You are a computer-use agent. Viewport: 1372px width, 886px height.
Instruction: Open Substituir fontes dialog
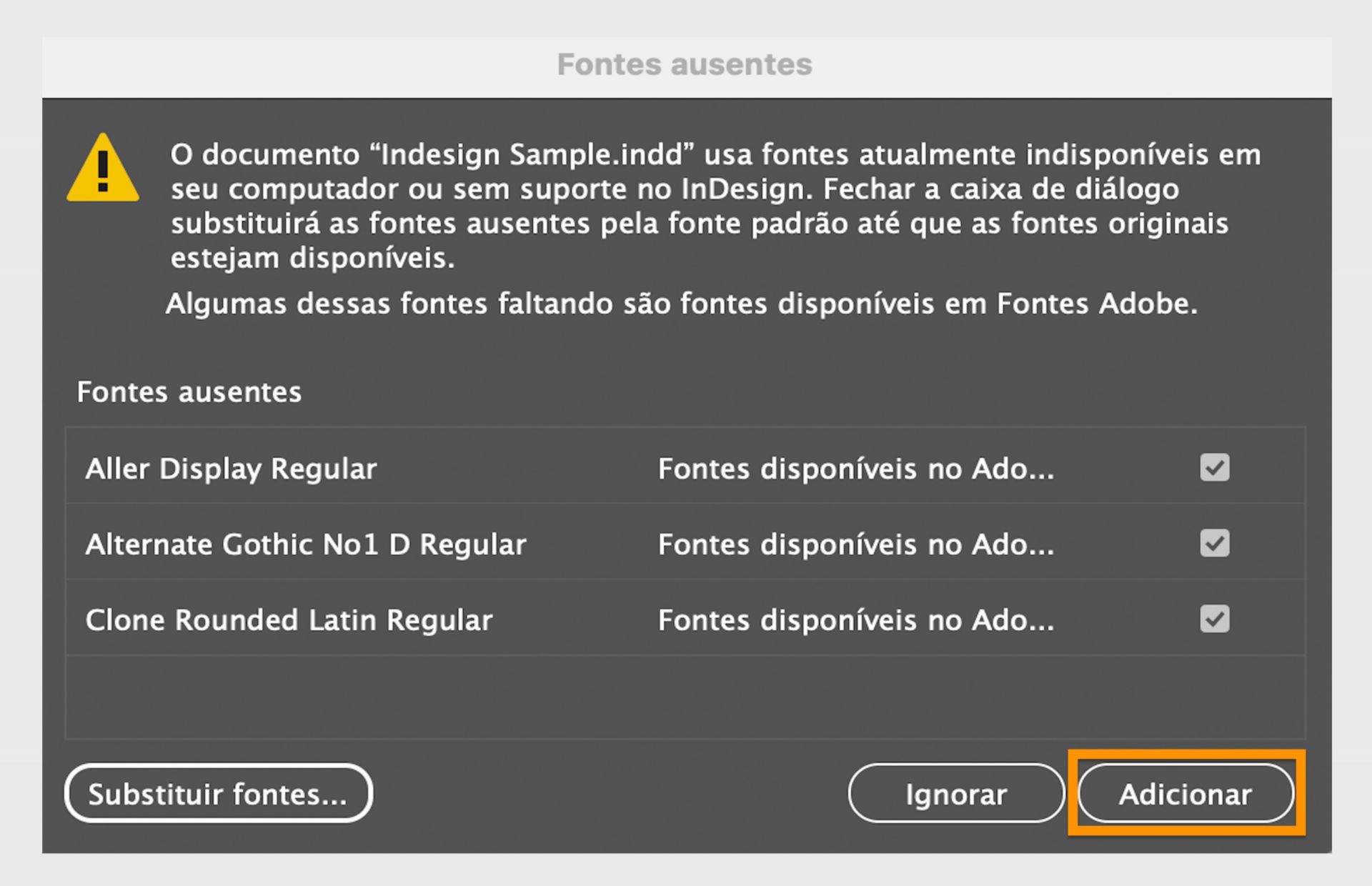pyautogui.click(x=218, y=793)
